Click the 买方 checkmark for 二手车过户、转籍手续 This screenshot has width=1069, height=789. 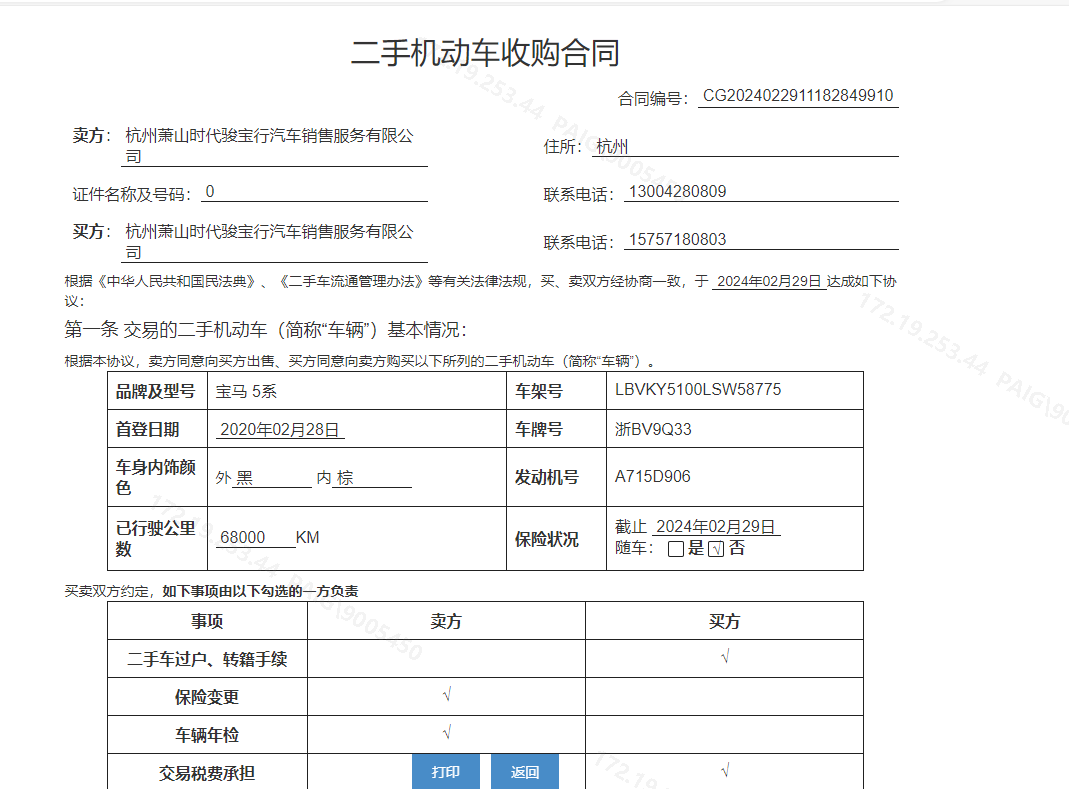(x=725, y=656)
